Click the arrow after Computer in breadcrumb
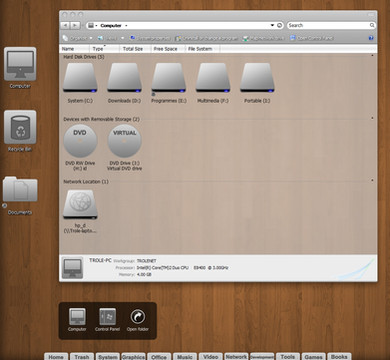Image resolution: width=390 pixels, height=360 pixels. pyautogui.click(x=126, y=26)
